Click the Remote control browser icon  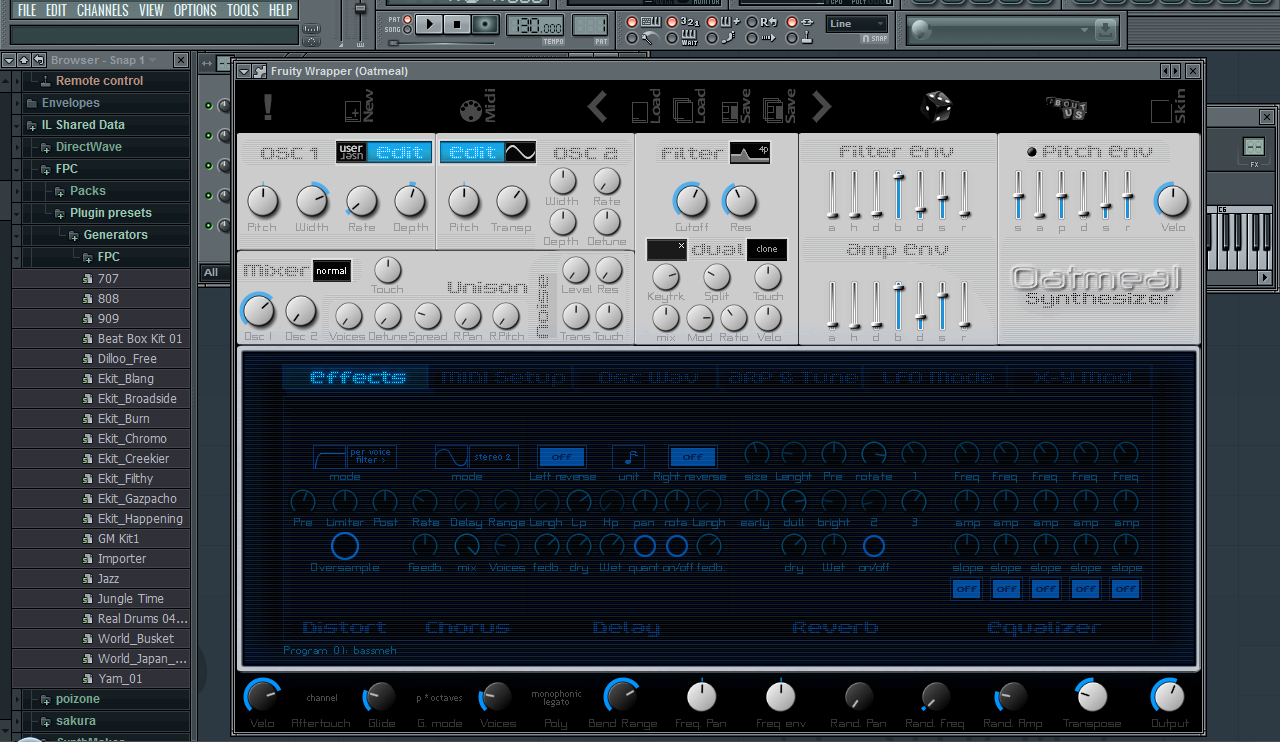[x=46, y=81]
